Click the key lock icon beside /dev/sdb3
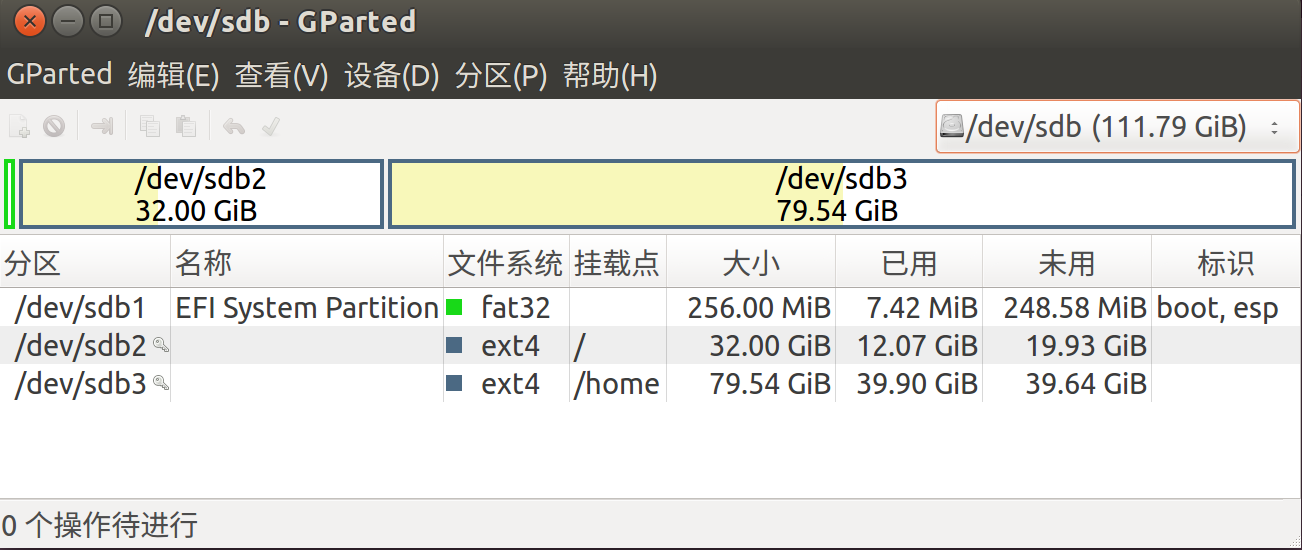Viewport: 1302px width, 550px height. pyautogui.click(x=160, y=384)
